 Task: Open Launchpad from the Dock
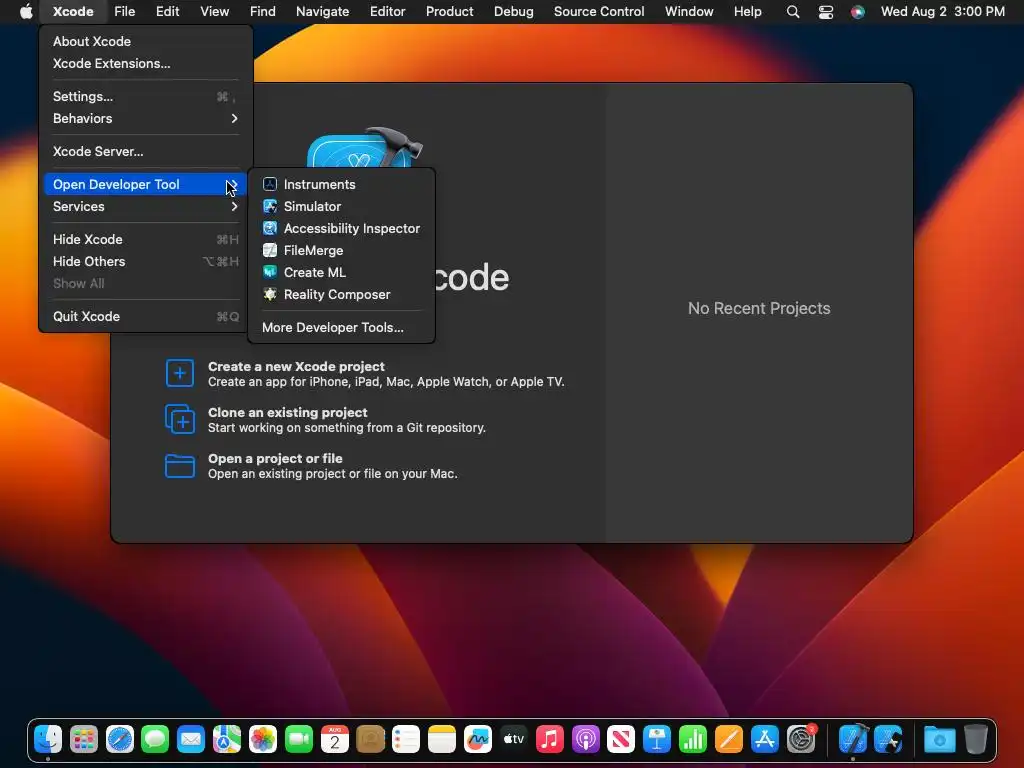(x=84, y=739)
